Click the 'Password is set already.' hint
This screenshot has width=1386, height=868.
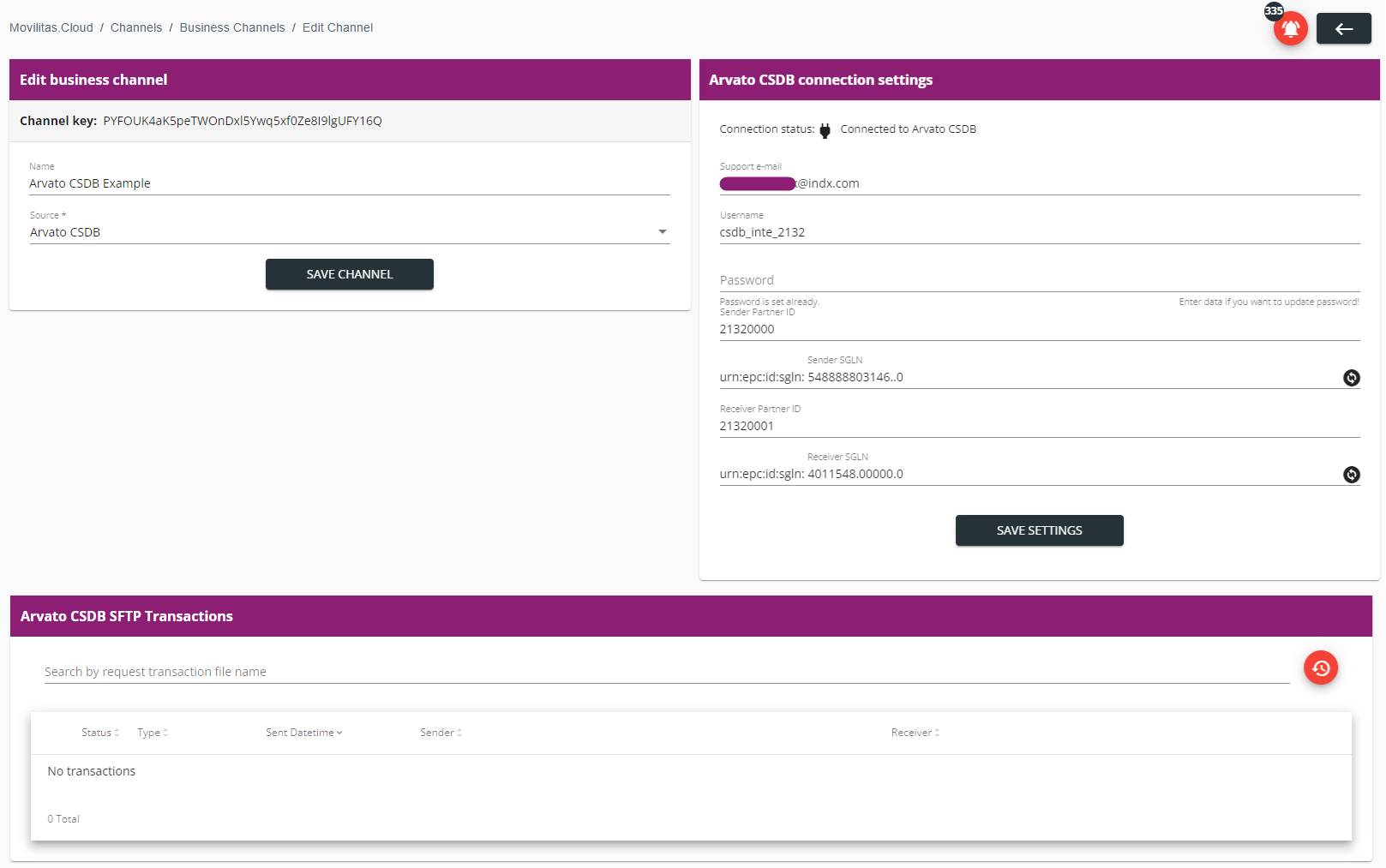(770, 302)
